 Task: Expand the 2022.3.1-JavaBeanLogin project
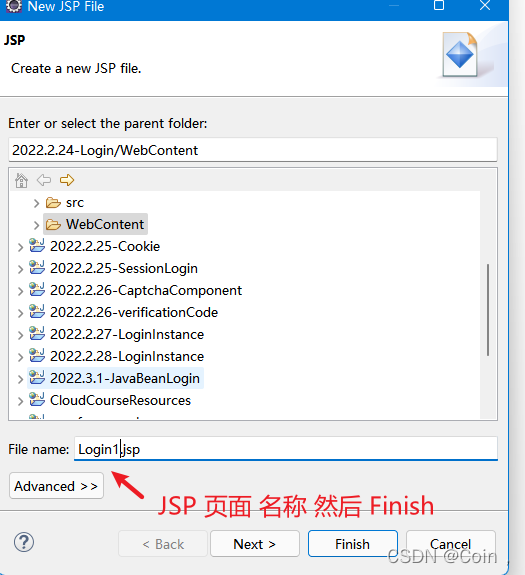(x=20, y=379)
